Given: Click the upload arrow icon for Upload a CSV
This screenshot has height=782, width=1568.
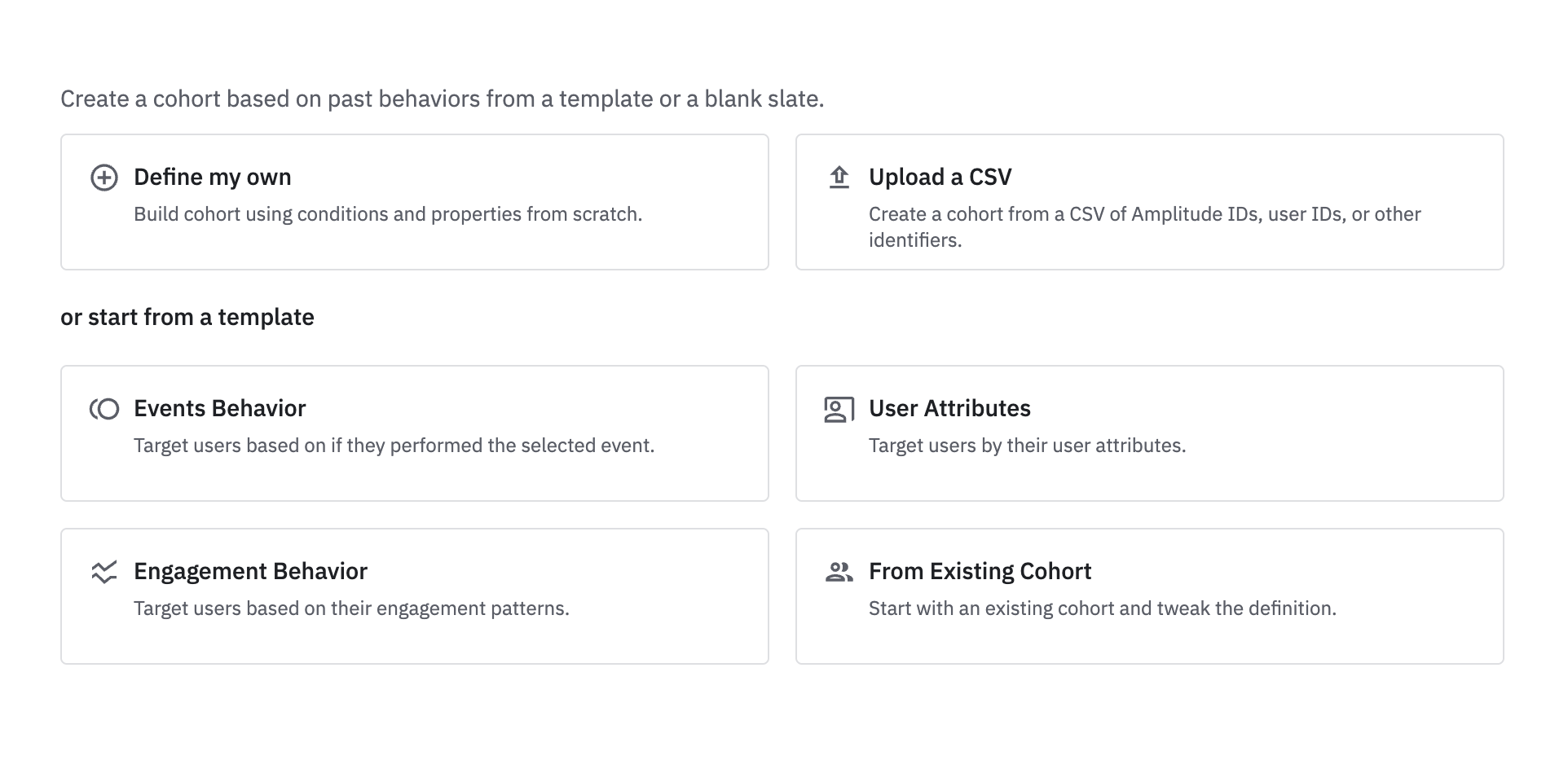Looking at the screenshot, I should pos(839,177).
